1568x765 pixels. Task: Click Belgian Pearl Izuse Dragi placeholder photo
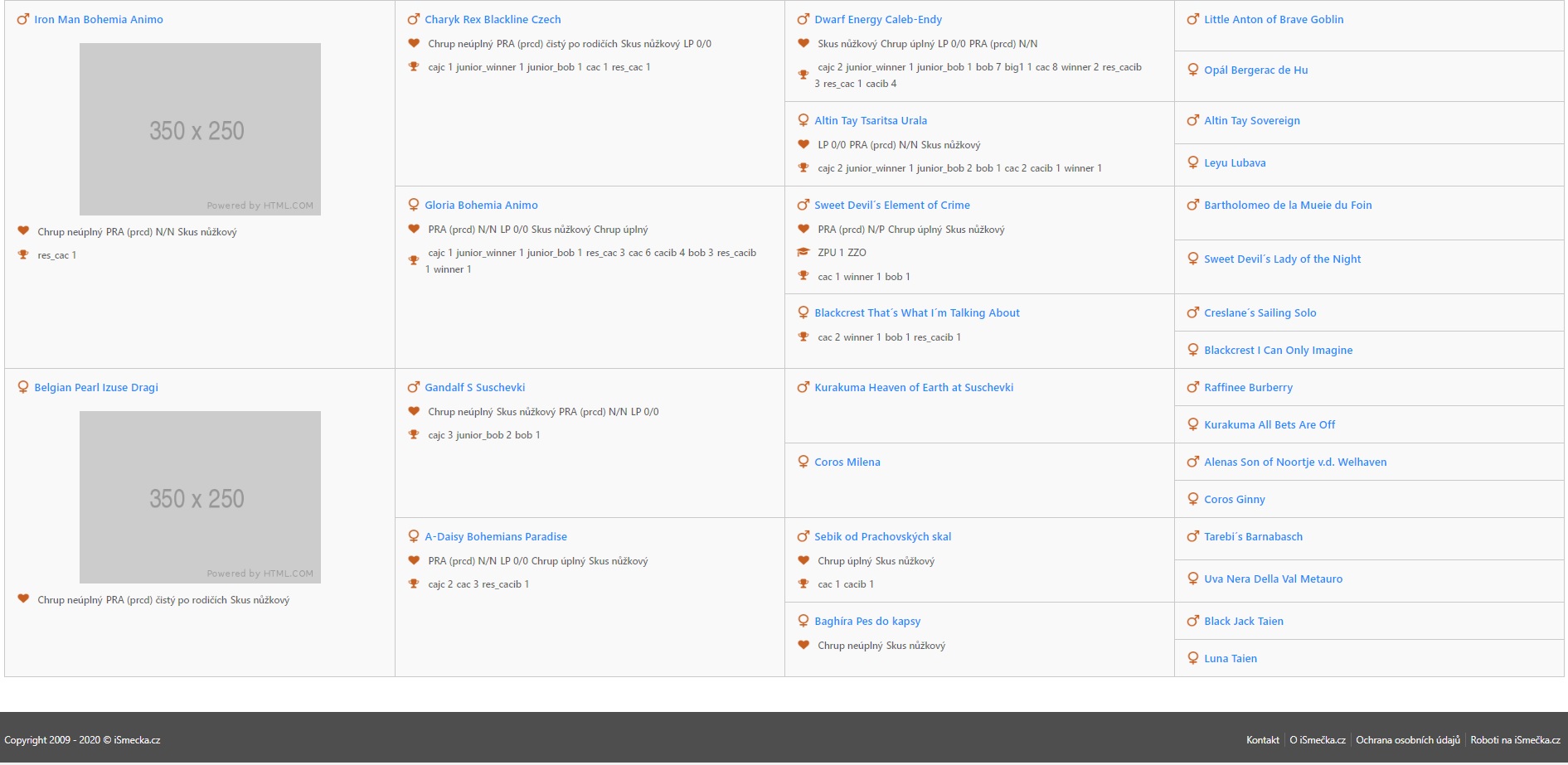(x=200, y=497)
